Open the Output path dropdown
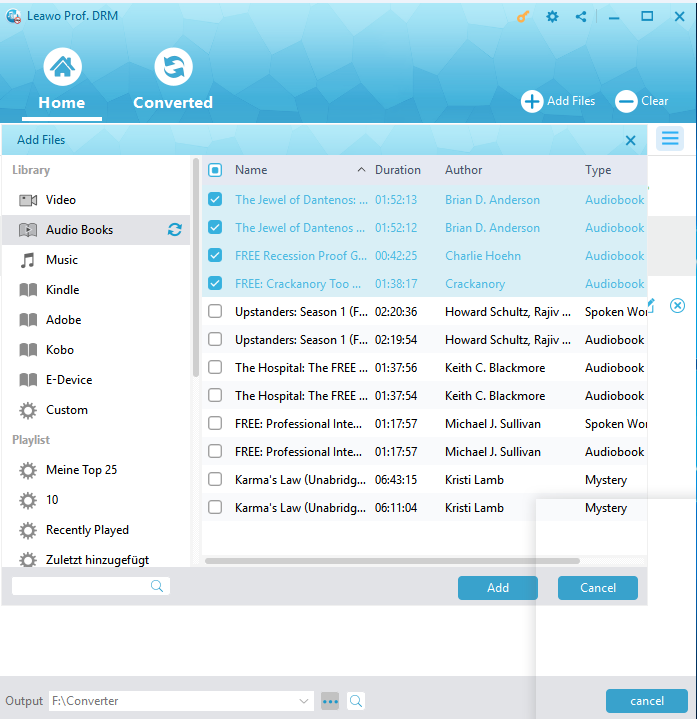 pos(305,701)
